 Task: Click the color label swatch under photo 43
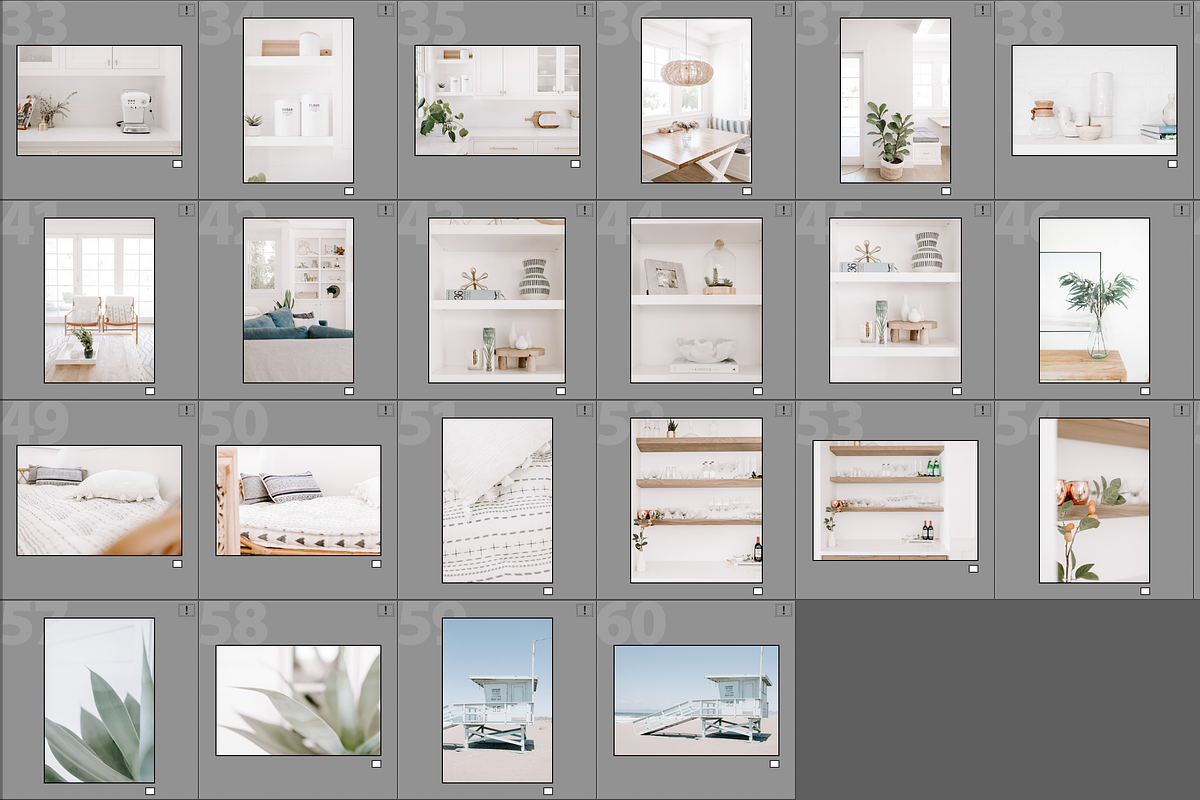click(561, 391)
